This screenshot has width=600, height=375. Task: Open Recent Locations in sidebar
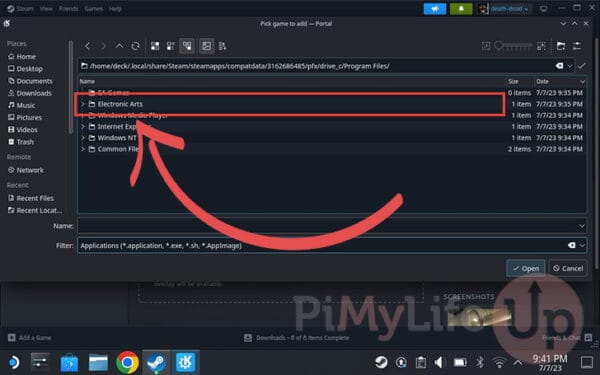pos(35,210)
